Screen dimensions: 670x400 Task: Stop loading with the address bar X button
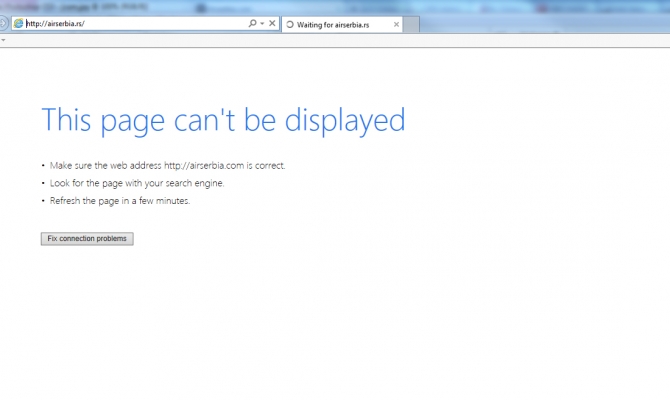[272, 23]
